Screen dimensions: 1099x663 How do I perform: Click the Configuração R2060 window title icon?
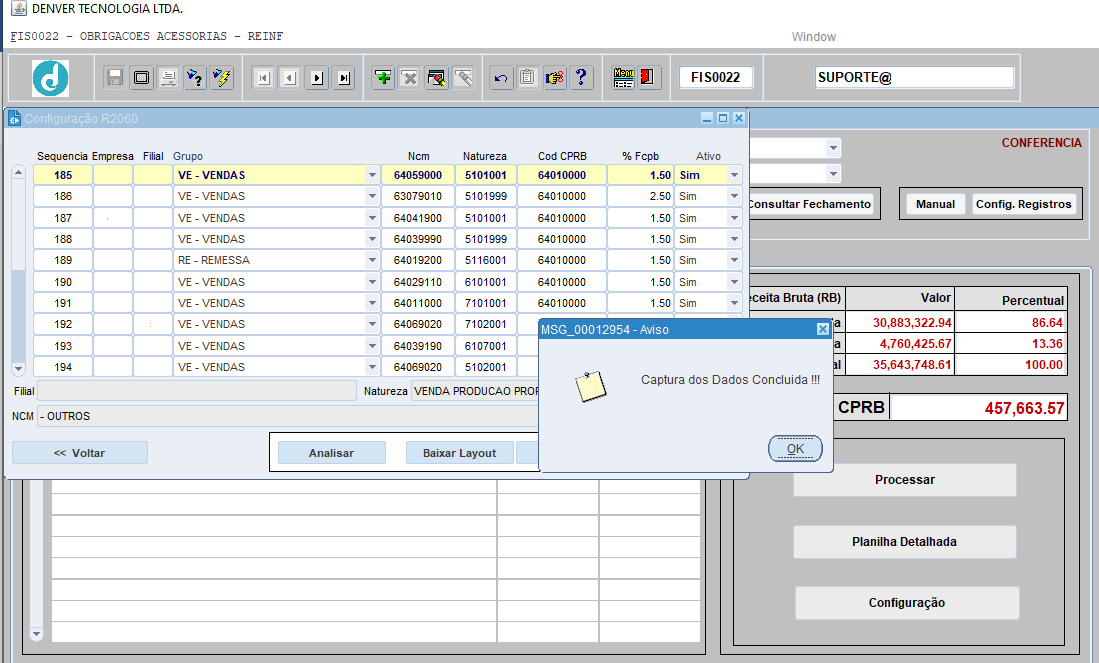15,118
